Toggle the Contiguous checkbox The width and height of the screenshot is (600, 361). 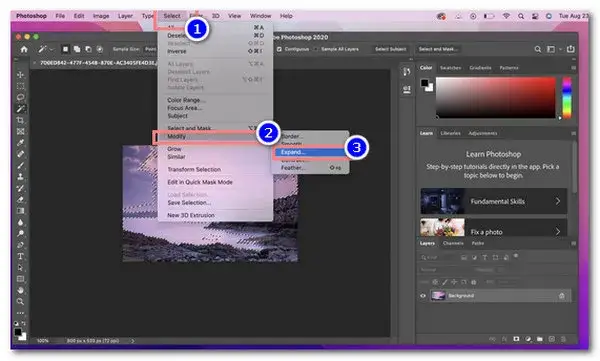point(279,49)
